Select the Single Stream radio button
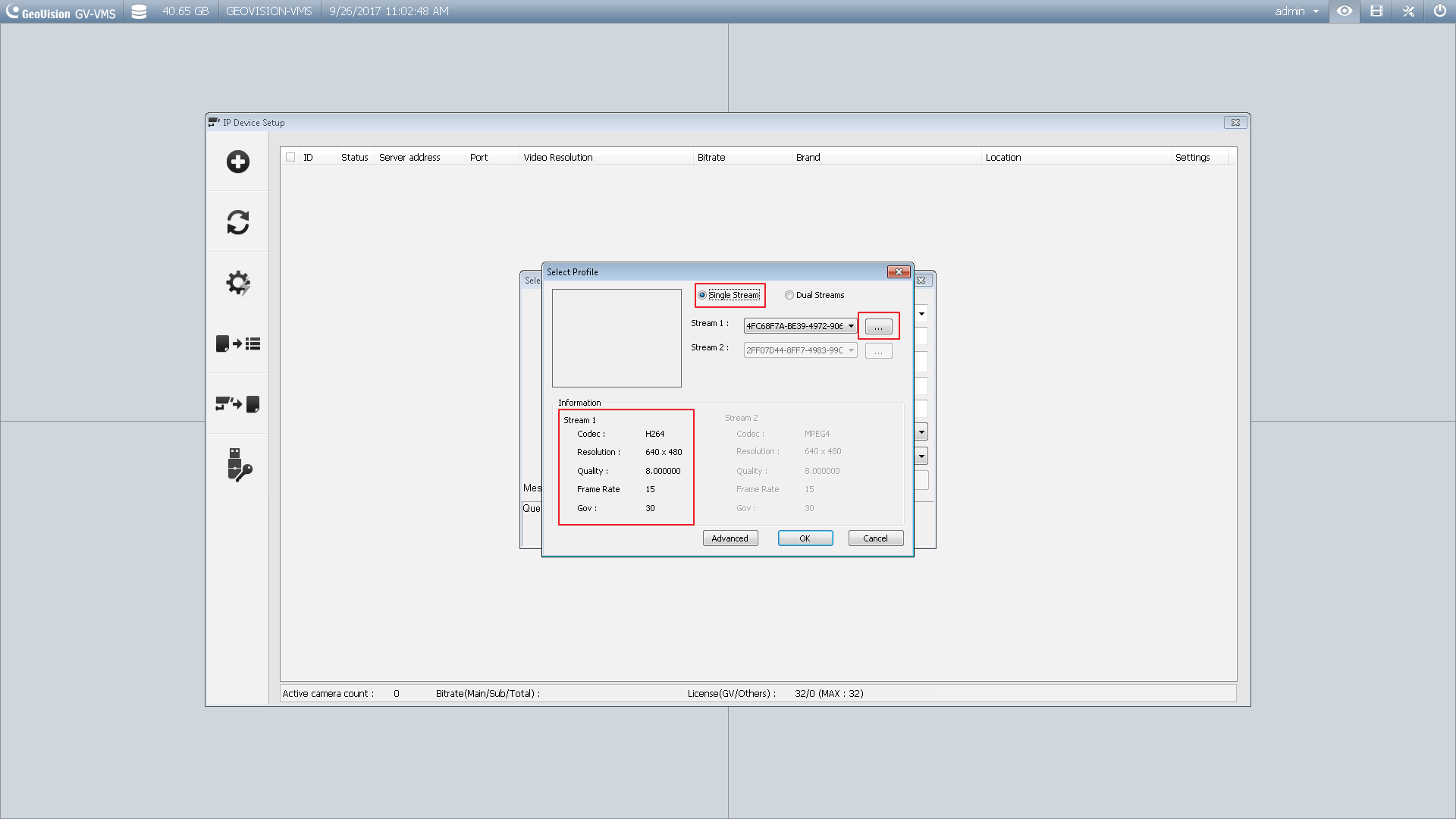 coord(702,295)
